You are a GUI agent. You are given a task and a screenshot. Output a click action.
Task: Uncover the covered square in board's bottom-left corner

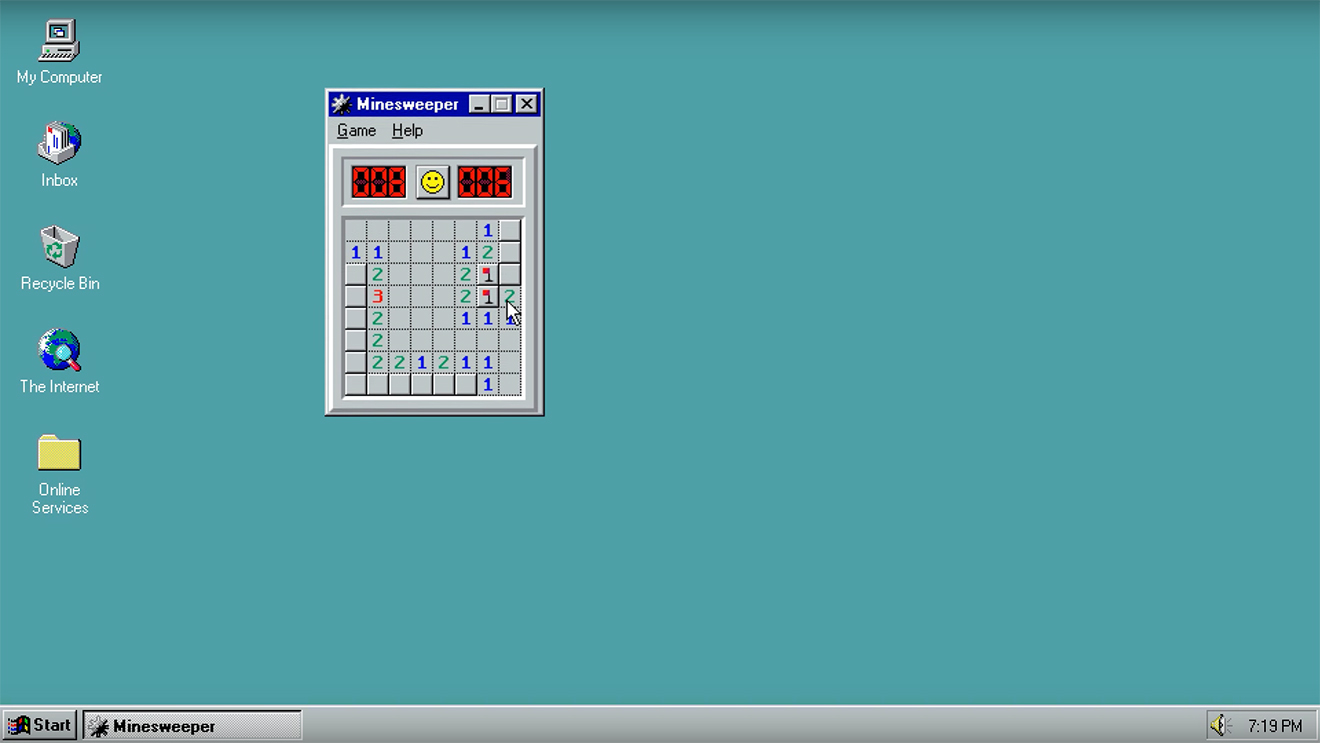tap(355, 384)
